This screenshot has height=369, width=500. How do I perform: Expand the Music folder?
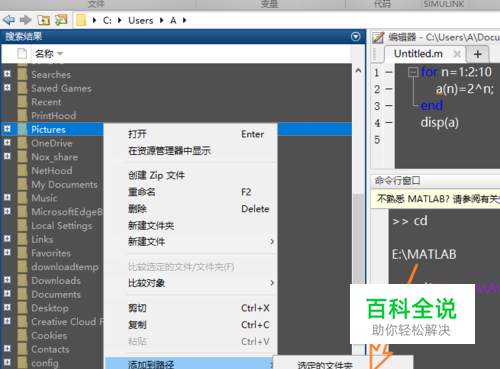pyautogui.click(x=7, y=197)
